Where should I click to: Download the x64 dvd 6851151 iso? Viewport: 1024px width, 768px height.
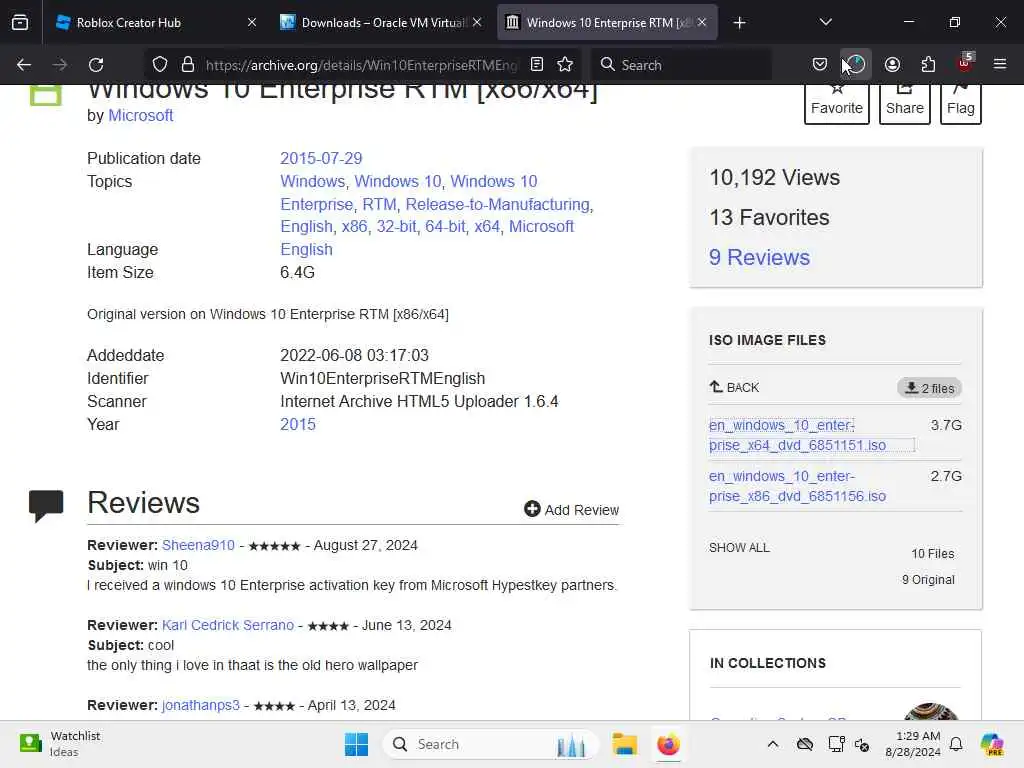click(x=797, y=435)
